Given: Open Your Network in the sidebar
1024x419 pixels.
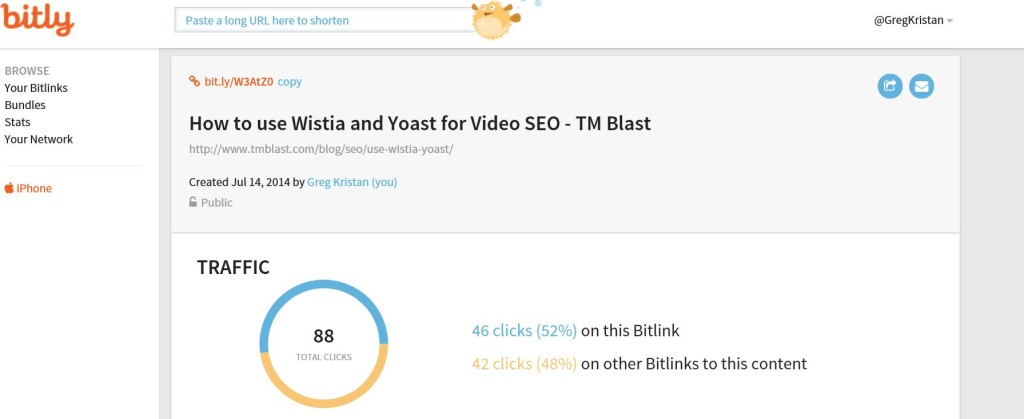Looking at the screenshot, I should (x=39, y=139).
